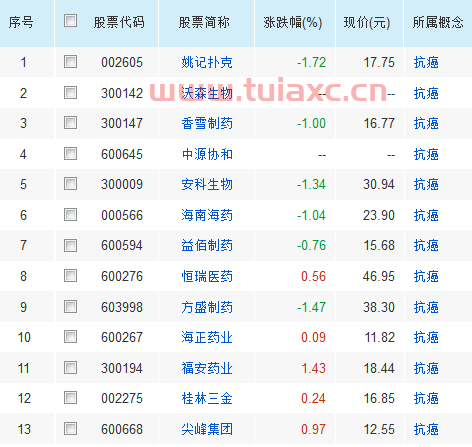The height and width of the screenshot is (447, 472).
Task: Open the 尖峰集团 stock link
Action: point(207,429)
